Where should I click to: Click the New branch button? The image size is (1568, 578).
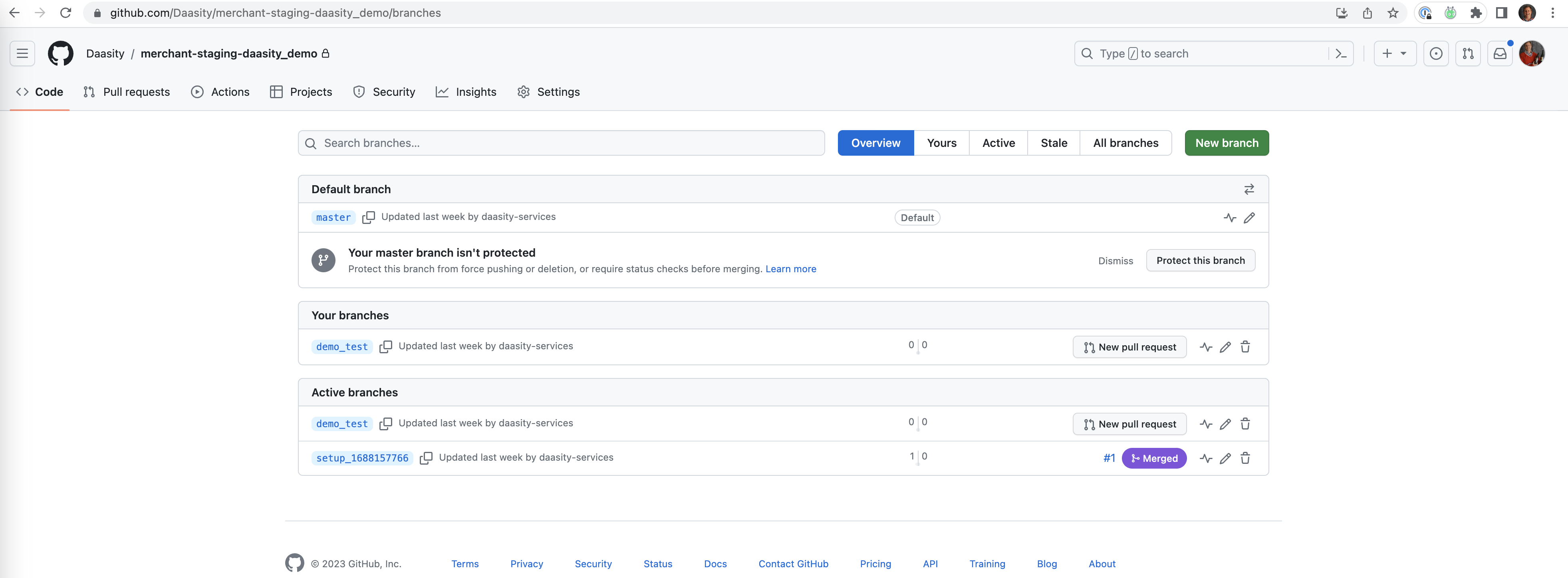pyautogui.click(x=1226, y=143)
